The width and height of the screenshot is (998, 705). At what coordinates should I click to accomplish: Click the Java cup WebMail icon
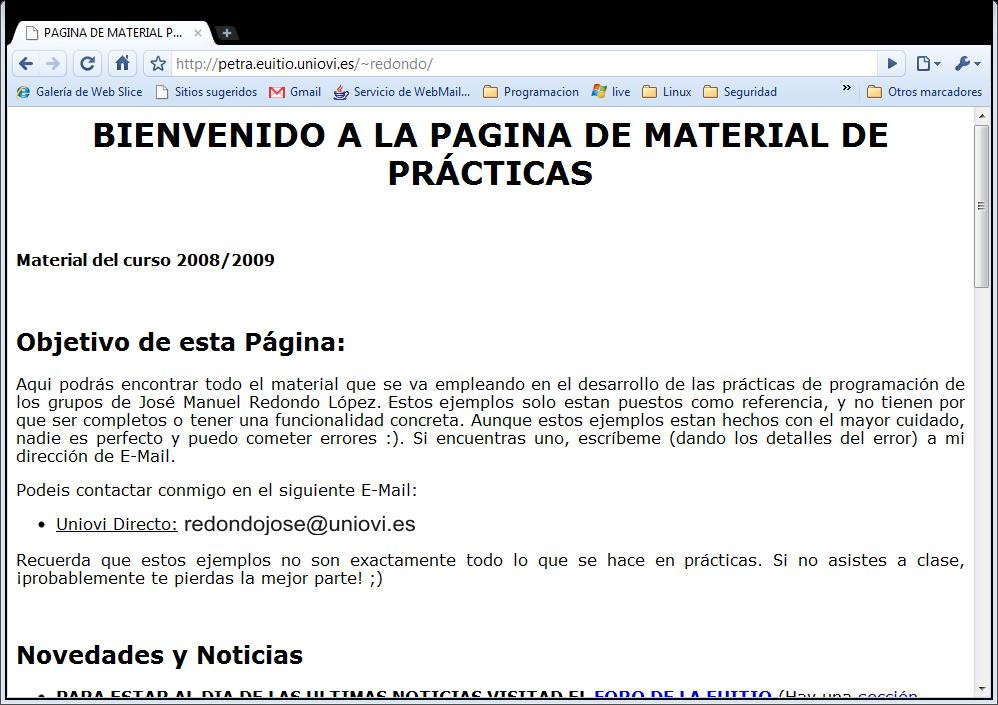(341, 92)
